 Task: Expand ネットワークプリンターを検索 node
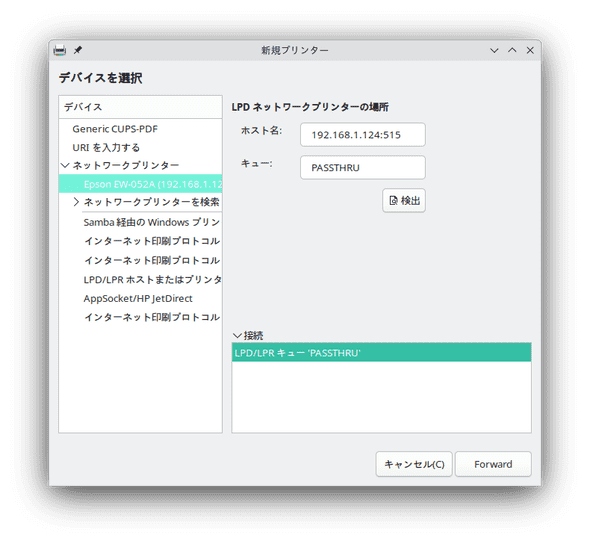click(76, 202)
